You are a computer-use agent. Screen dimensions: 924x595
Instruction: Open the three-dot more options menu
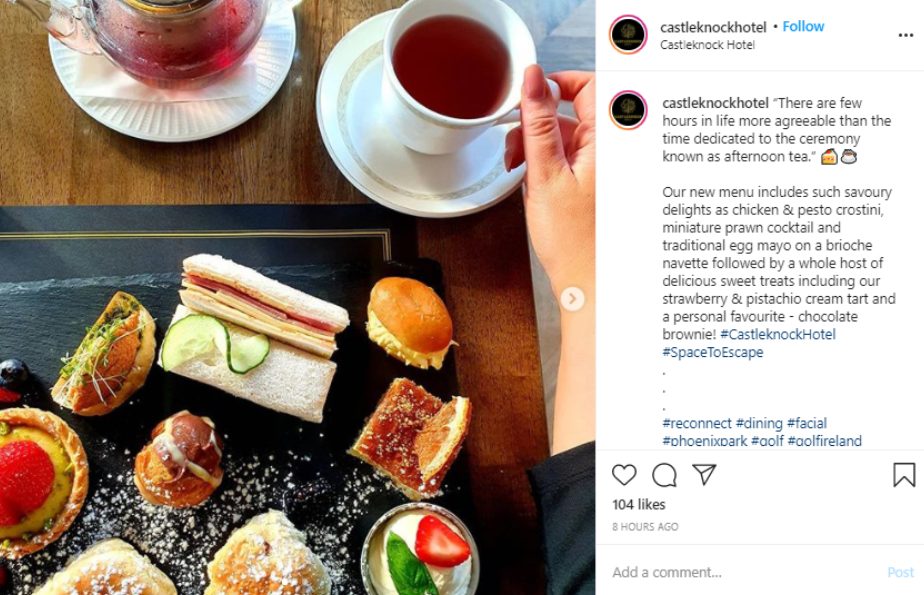point(906,35)
